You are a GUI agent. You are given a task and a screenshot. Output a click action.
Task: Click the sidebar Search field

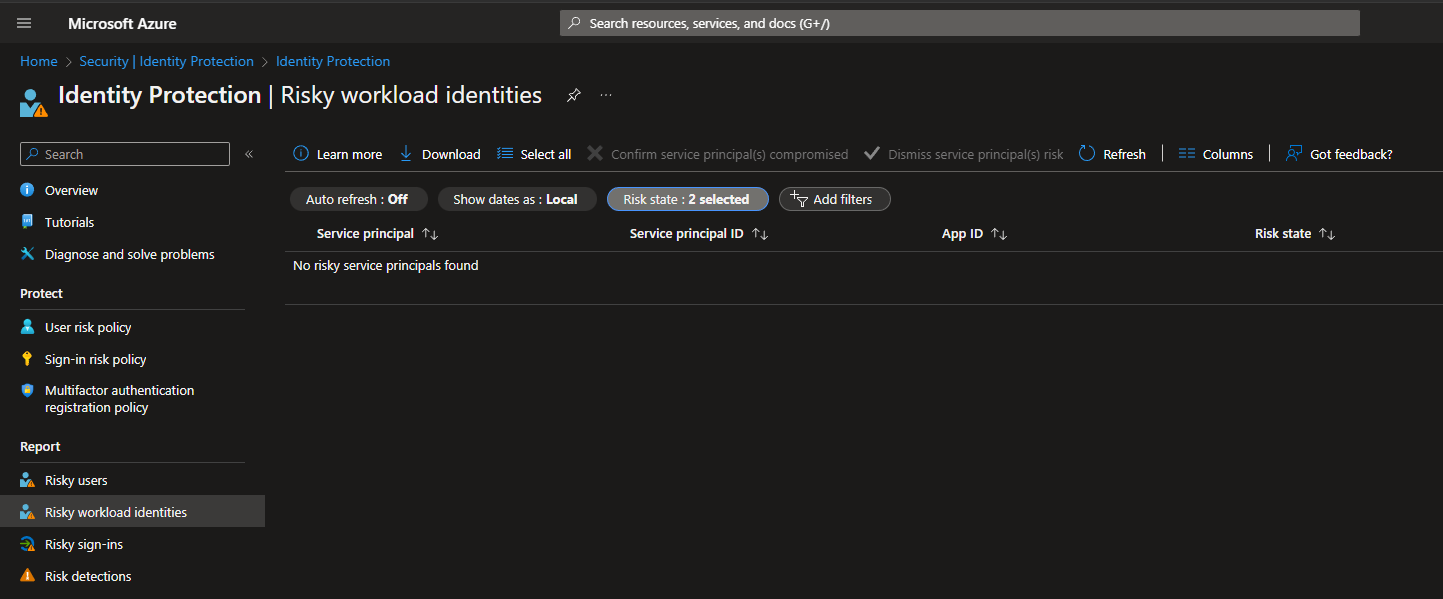click(125, 154)
